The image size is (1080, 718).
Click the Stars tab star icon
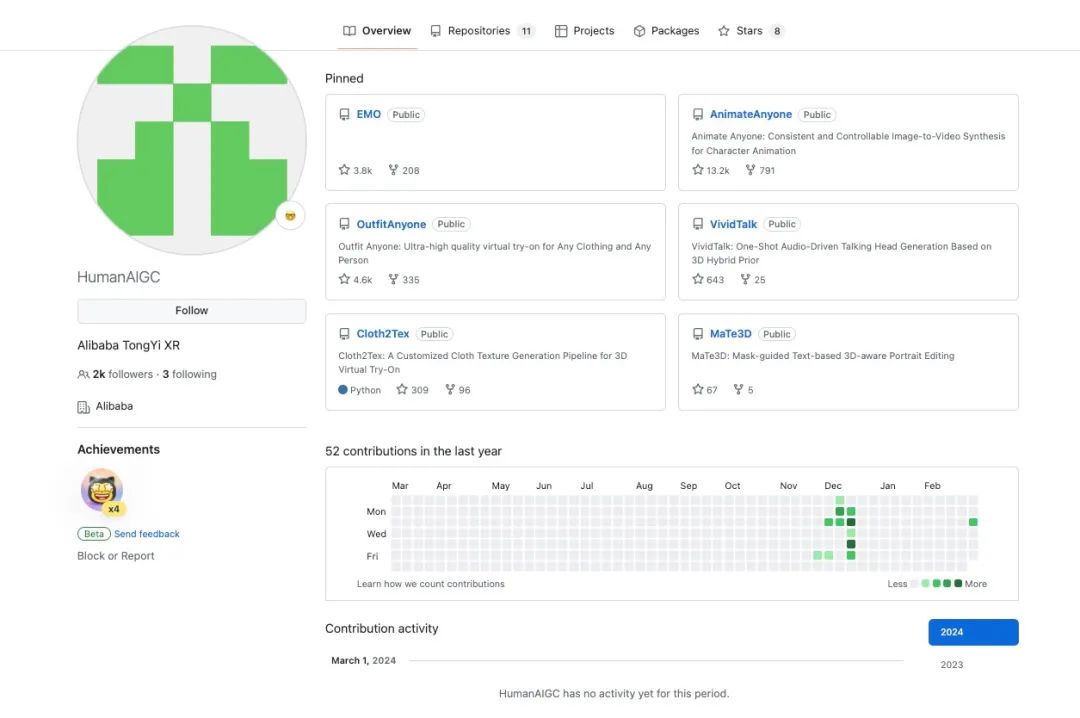pos(724,31)
